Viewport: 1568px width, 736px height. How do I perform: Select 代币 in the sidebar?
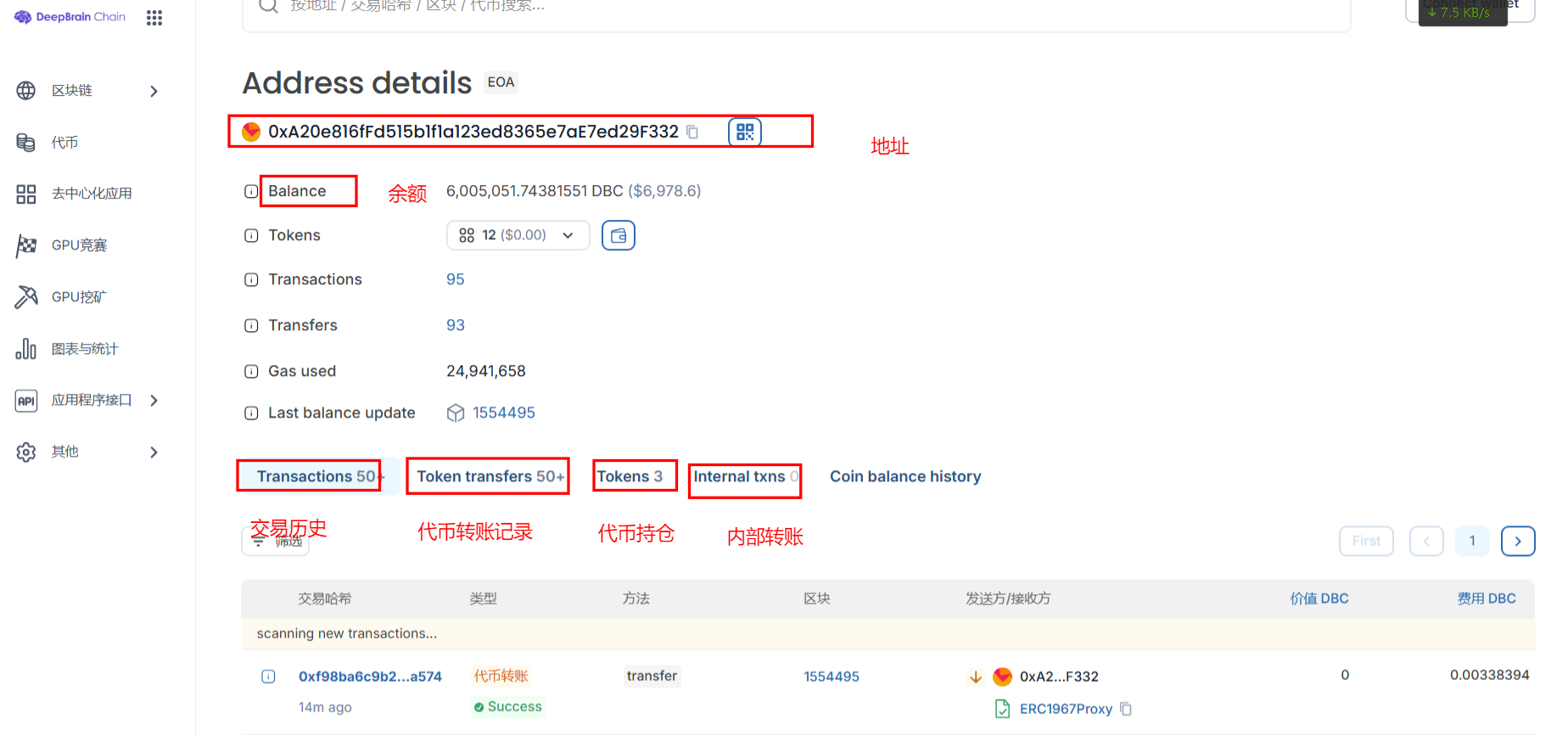[x=64, y=143]
